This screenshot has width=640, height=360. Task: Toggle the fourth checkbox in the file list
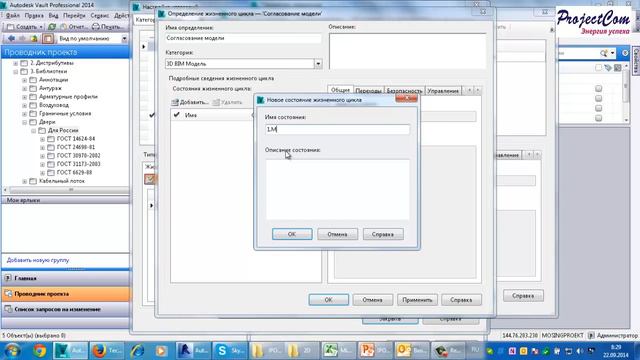click(x=598, y=118)
